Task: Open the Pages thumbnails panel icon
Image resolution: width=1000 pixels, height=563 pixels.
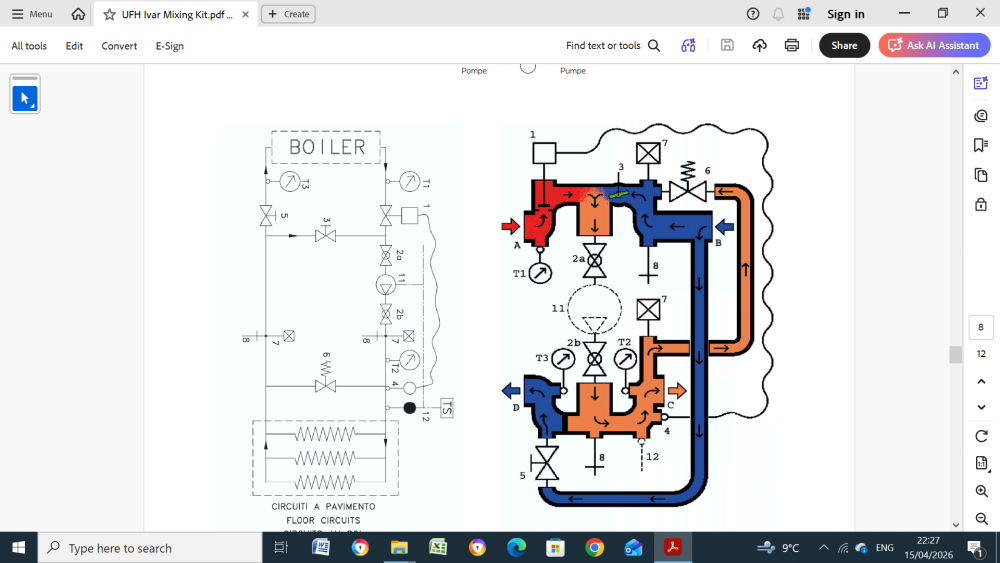Action: pos(981,175)
